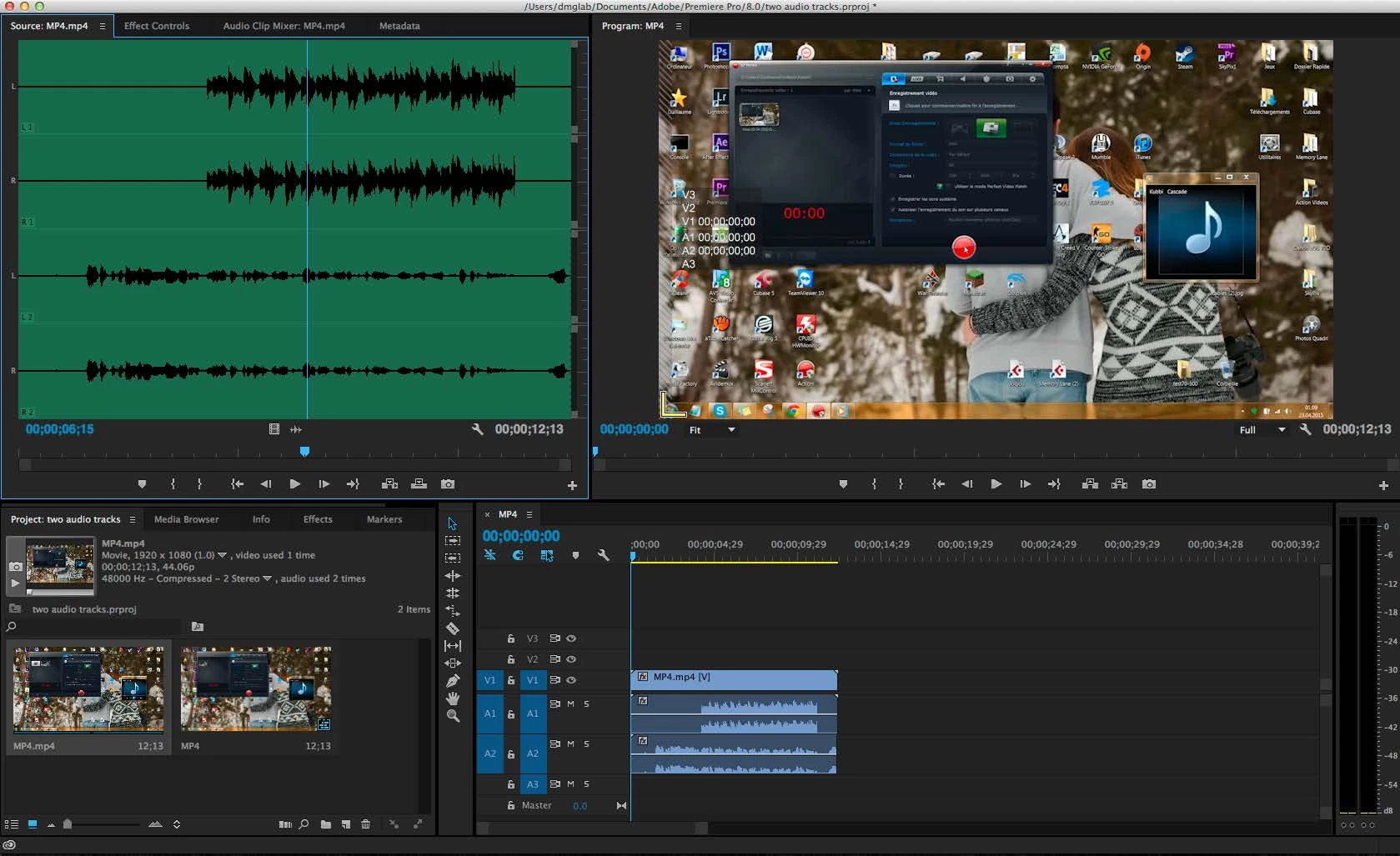The width and height of the screenshot is (1400, 856).
Task: Mute audio track A1
Action: [x=570, y=703]
